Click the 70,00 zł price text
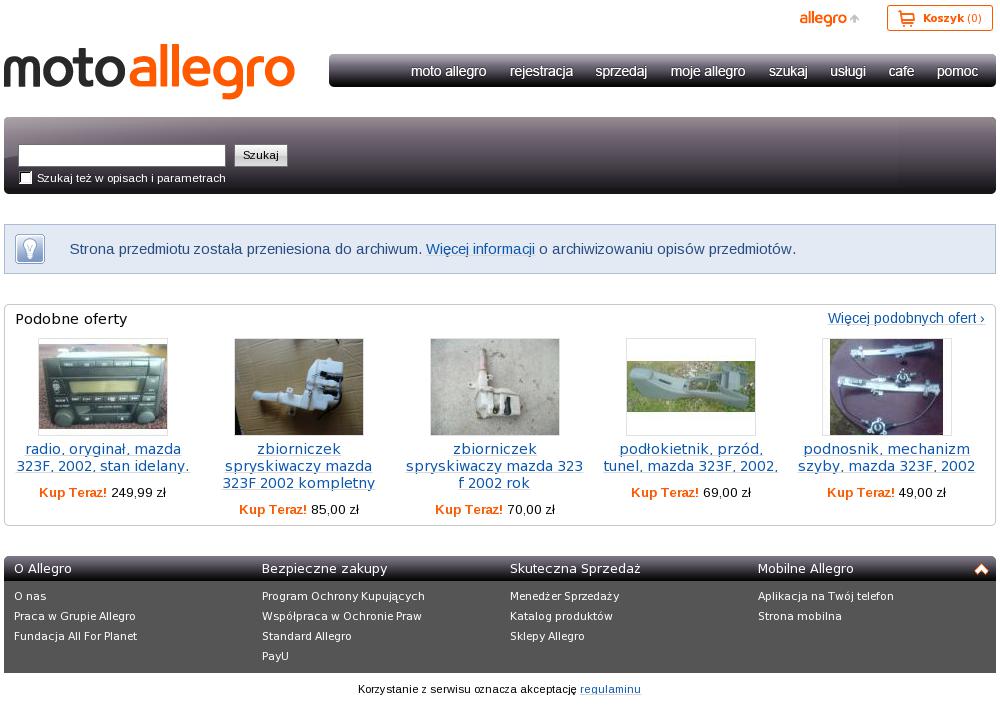 coord(531,510)
